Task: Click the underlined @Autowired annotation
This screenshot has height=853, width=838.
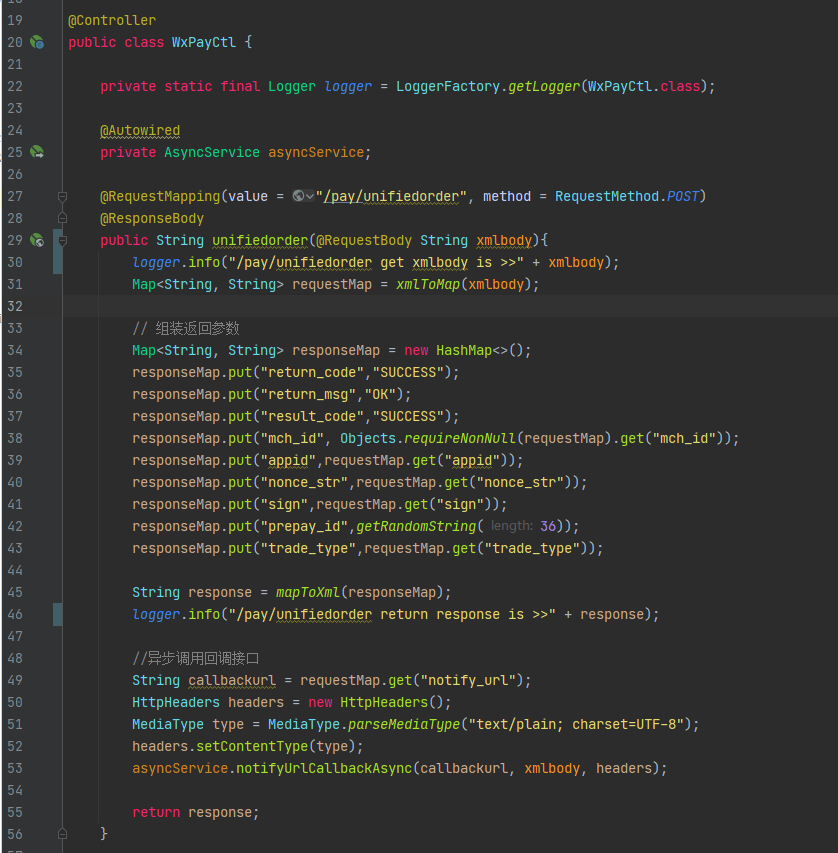Action: 139,130
